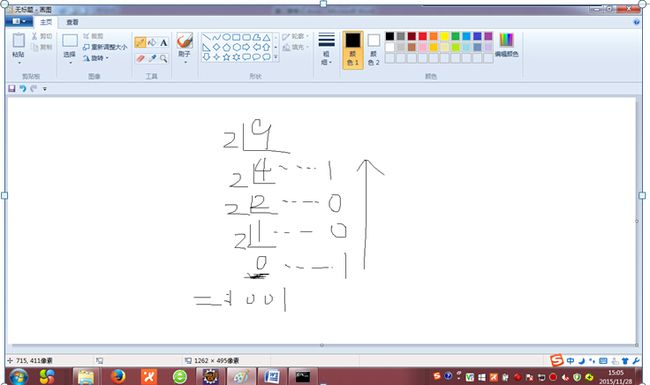Switch to the View (查看) tab
The image size is (650, 385).
72,22
